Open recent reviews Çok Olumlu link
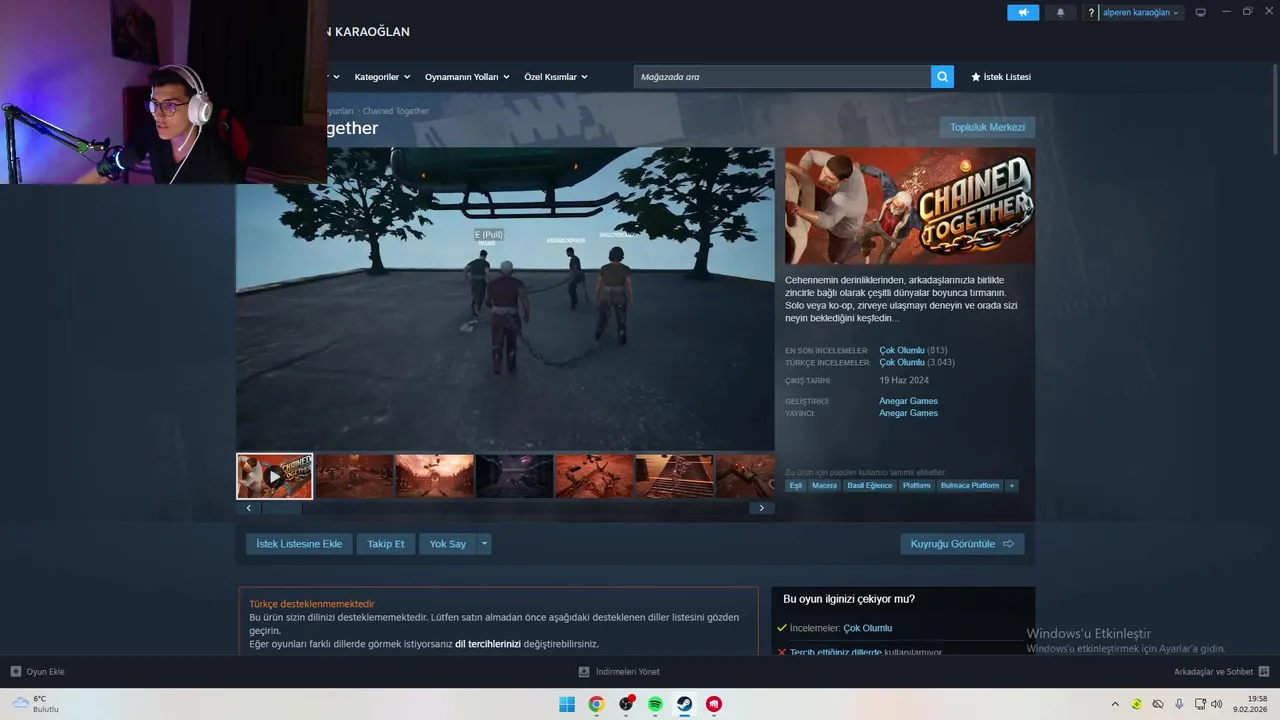The width and height of the screenshot is (1280, 720). 902,351
